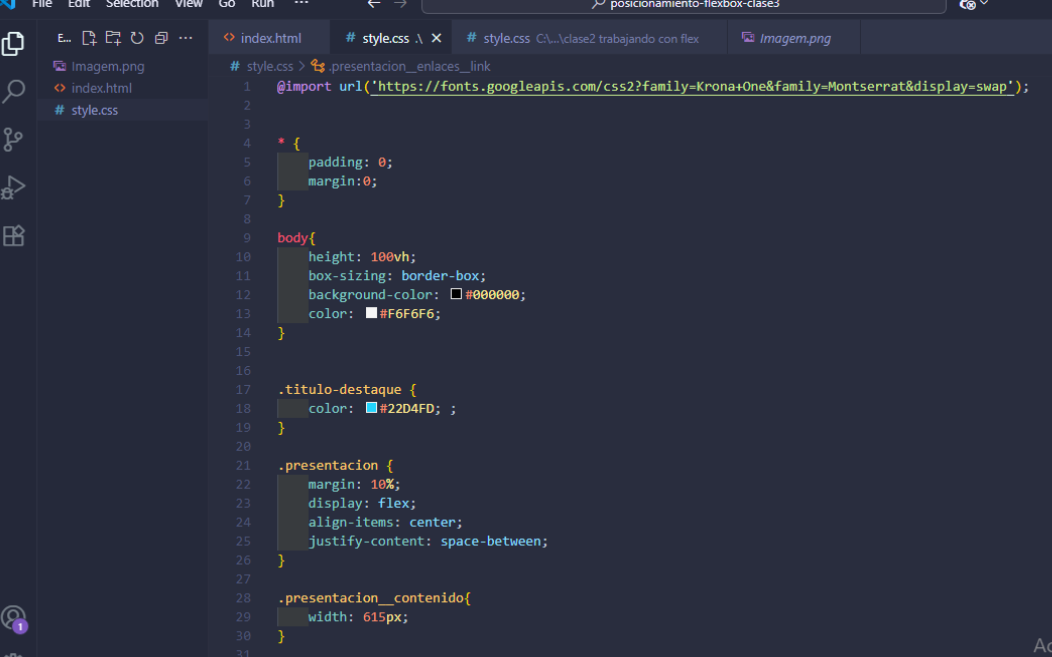Click the 'border-box' value
The height and width of the screenshot is (657, 1052).
440,276
